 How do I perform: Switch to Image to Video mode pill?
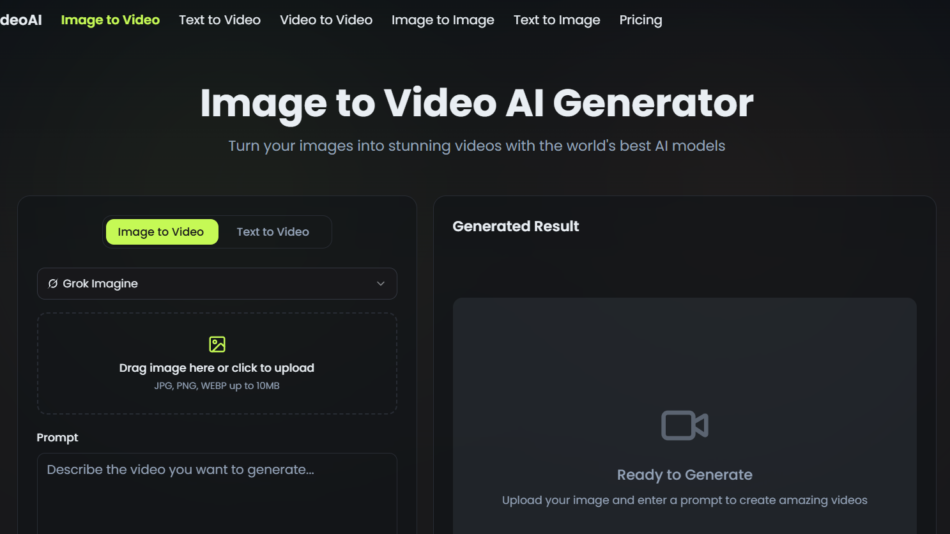click(x=161, y=232)
